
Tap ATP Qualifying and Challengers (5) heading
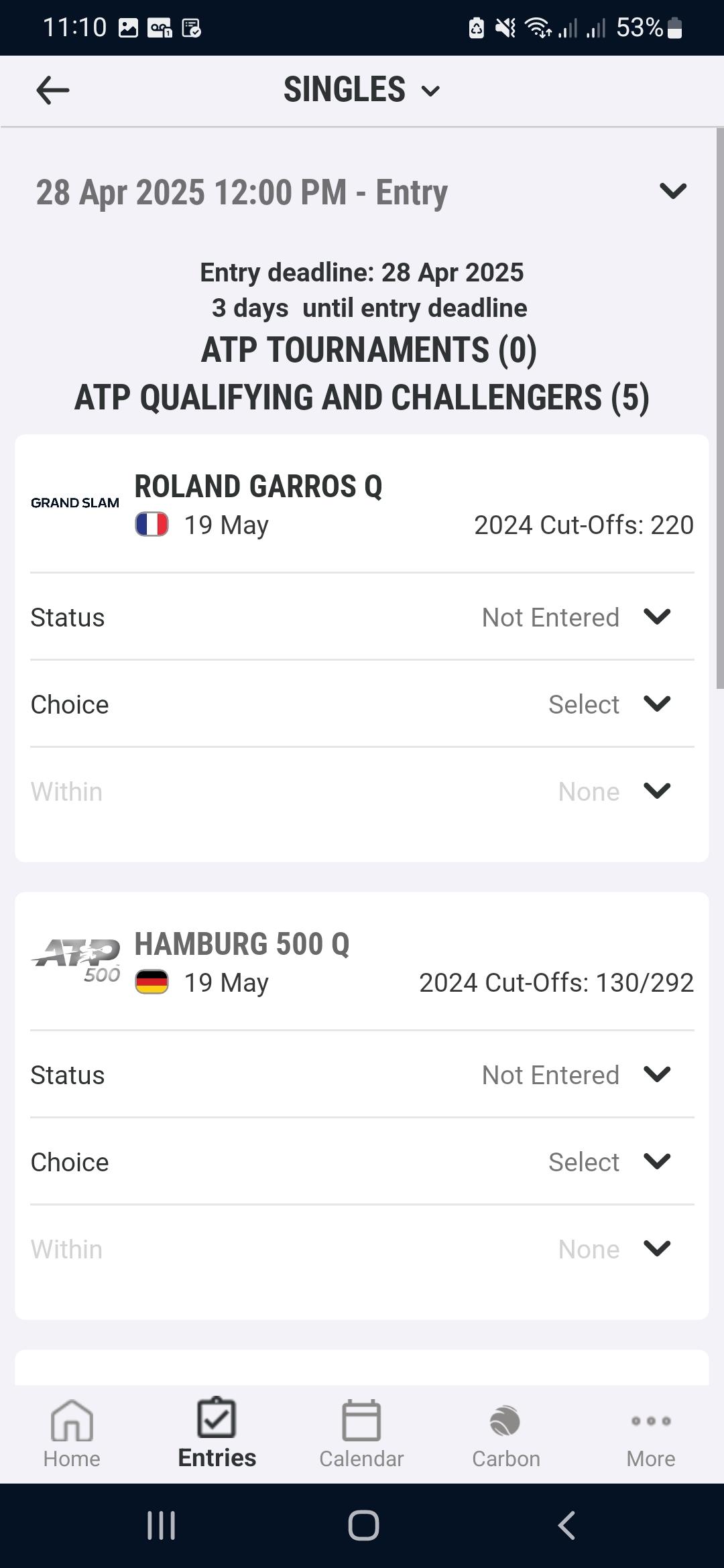tap(362, 397)
